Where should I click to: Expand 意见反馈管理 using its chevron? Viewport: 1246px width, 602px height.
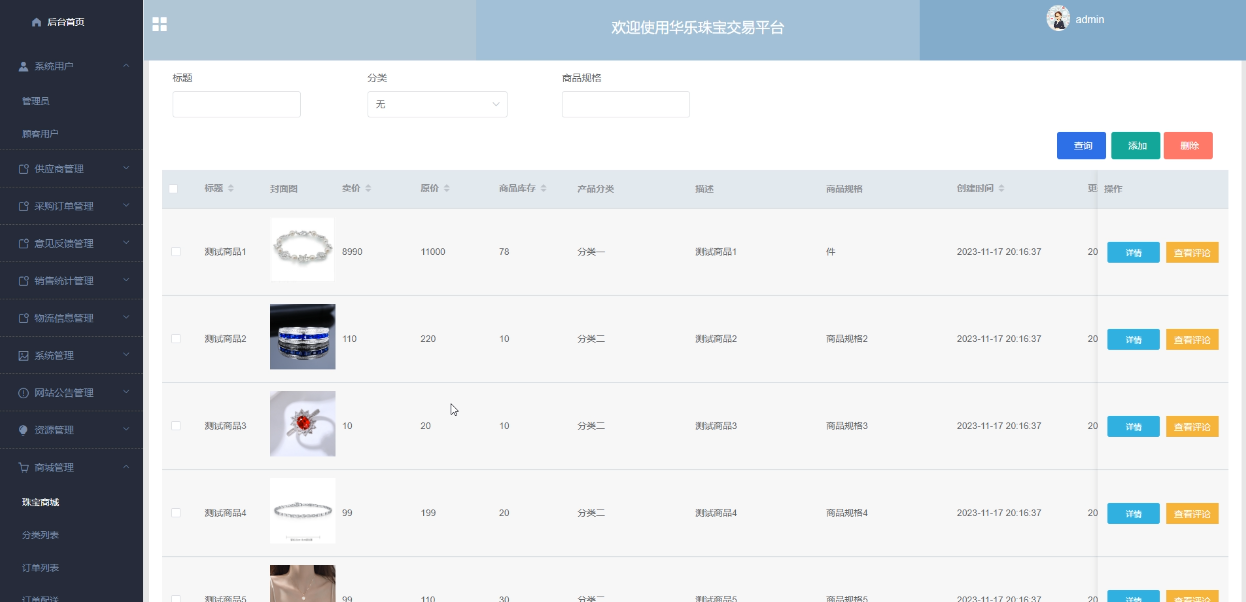tap(126, 243)
